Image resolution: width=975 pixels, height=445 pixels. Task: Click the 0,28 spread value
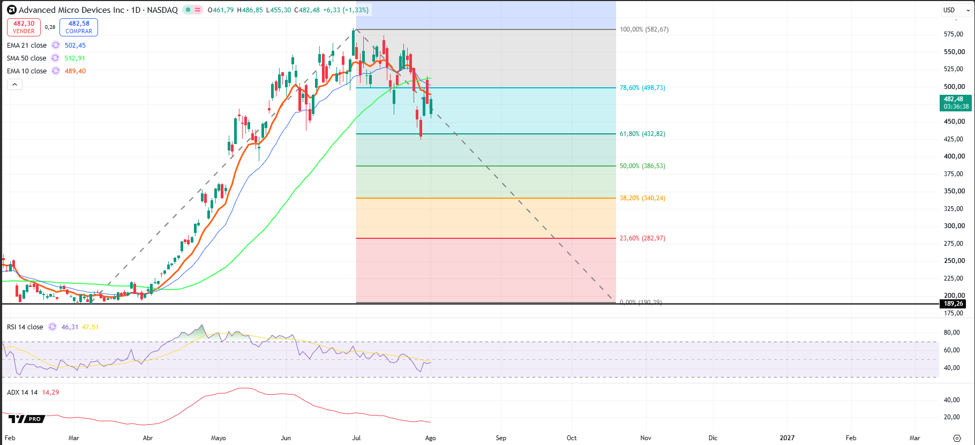pyautogui.click(x=50, y=27)
